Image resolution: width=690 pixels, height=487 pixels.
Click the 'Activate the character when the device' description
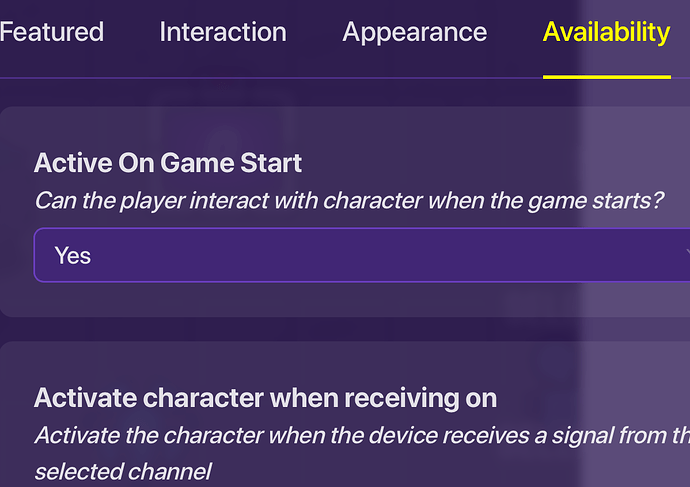tap(361, 435)
